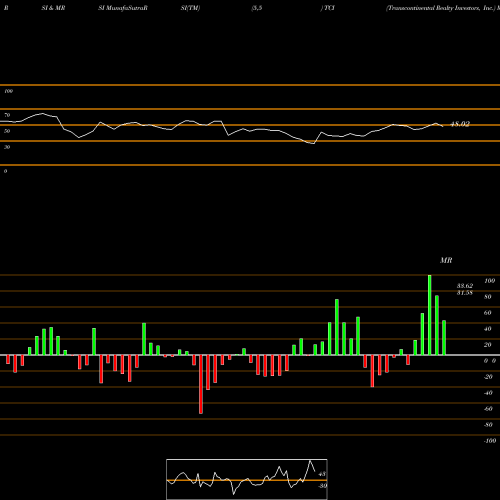Click the 30 level label on RSI axis
The image size is (500, 500).
coord(7,147)
